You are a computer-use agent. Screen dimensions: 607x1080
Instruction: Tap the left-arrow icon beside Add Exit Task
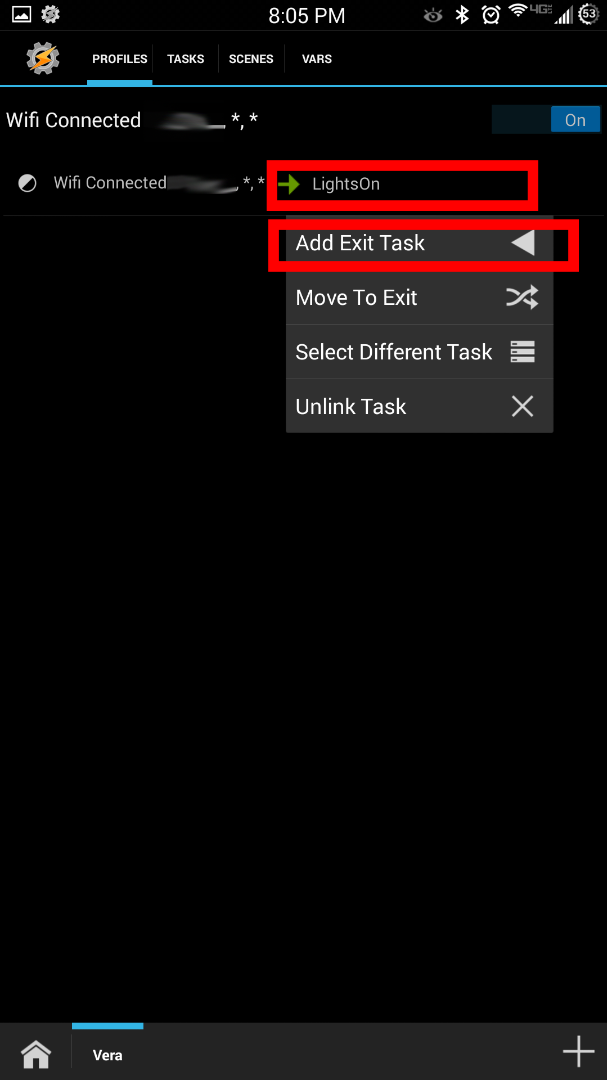pyautogui.click(x=521, y=242)
